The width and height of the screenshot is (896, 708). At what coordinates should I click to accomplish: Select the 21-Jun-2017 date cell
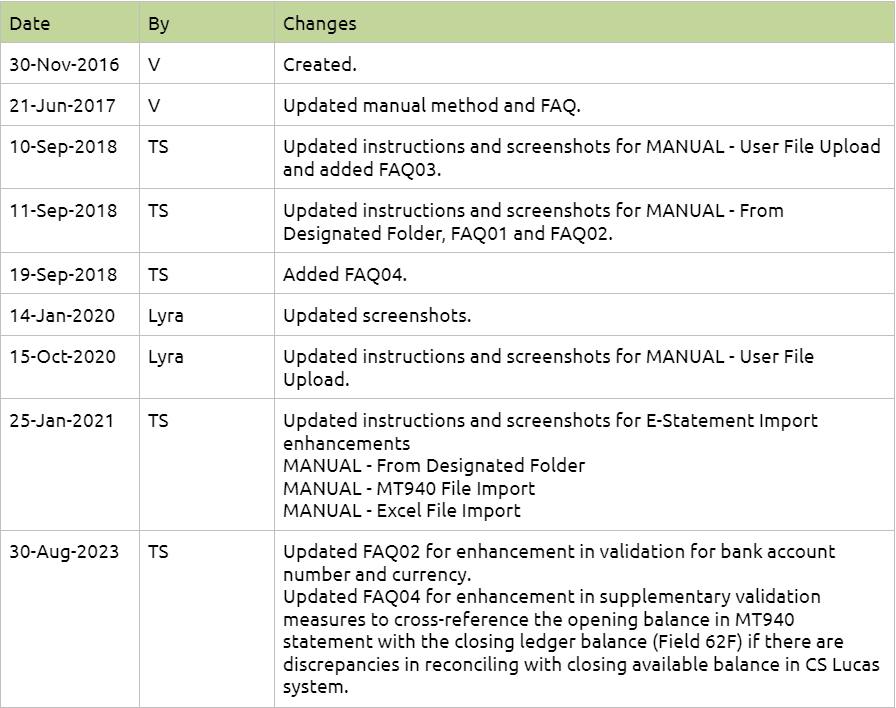pos(62,106)
